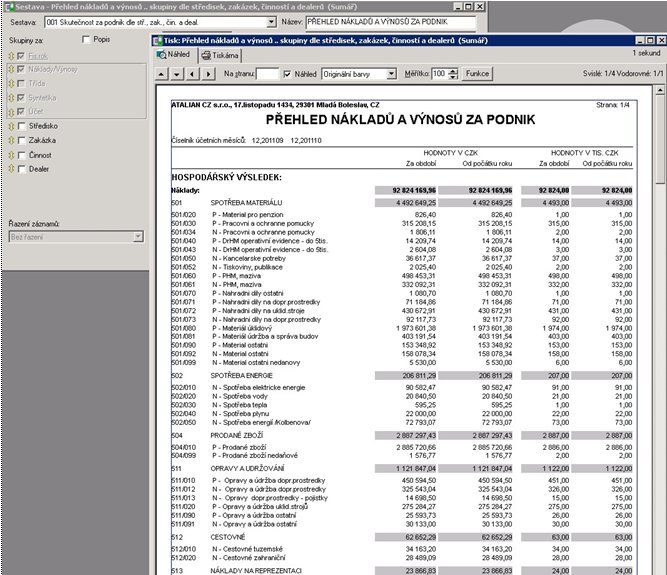This screenshot has height=575, width=667.
Task: Click reorder arrows icon beside Fis.rok
Action: click(x=11, y=56)
